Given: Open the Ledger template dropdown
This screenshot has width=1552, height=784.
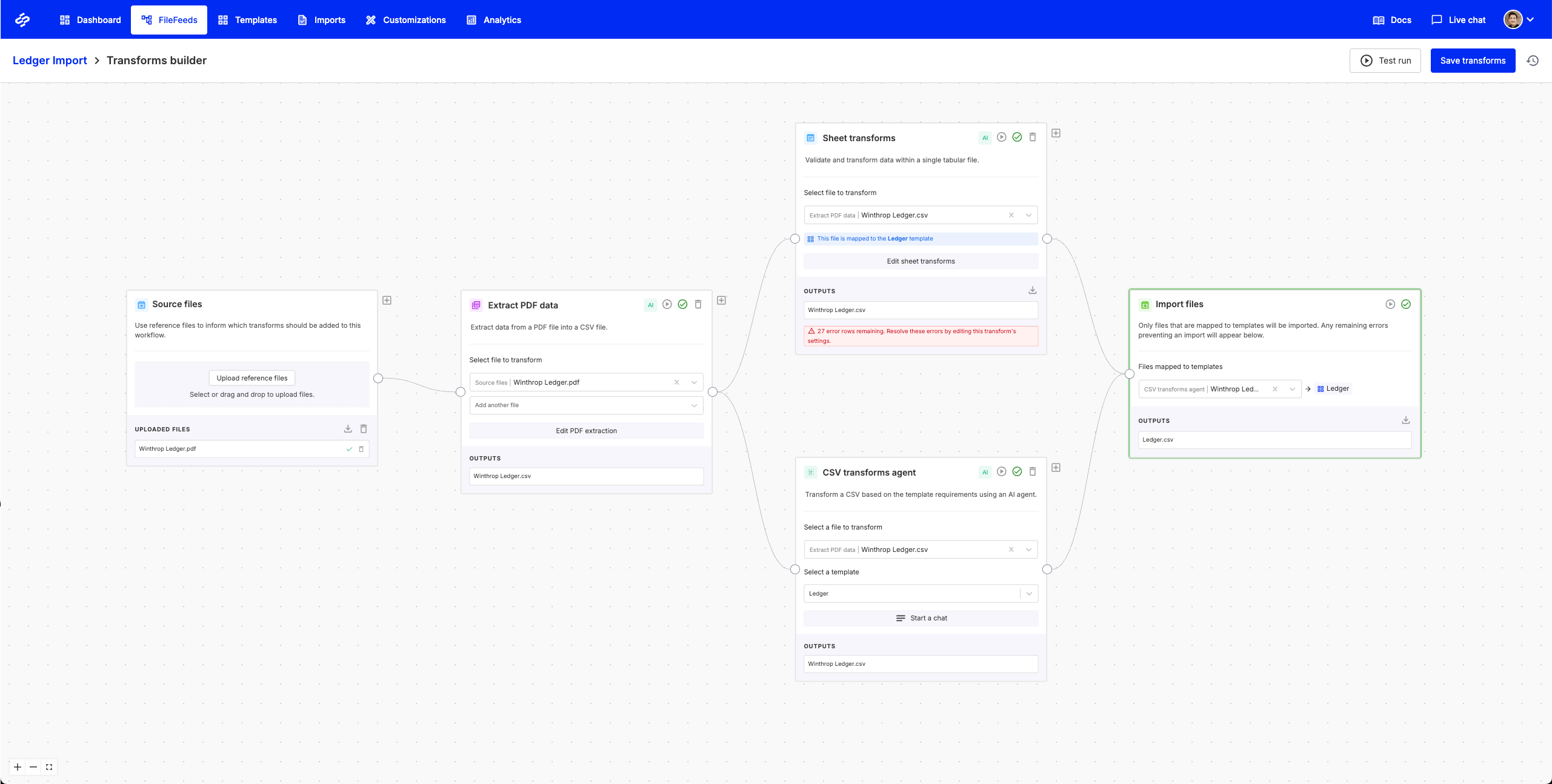Looking at the screenshot, I should click(1028, 594).
